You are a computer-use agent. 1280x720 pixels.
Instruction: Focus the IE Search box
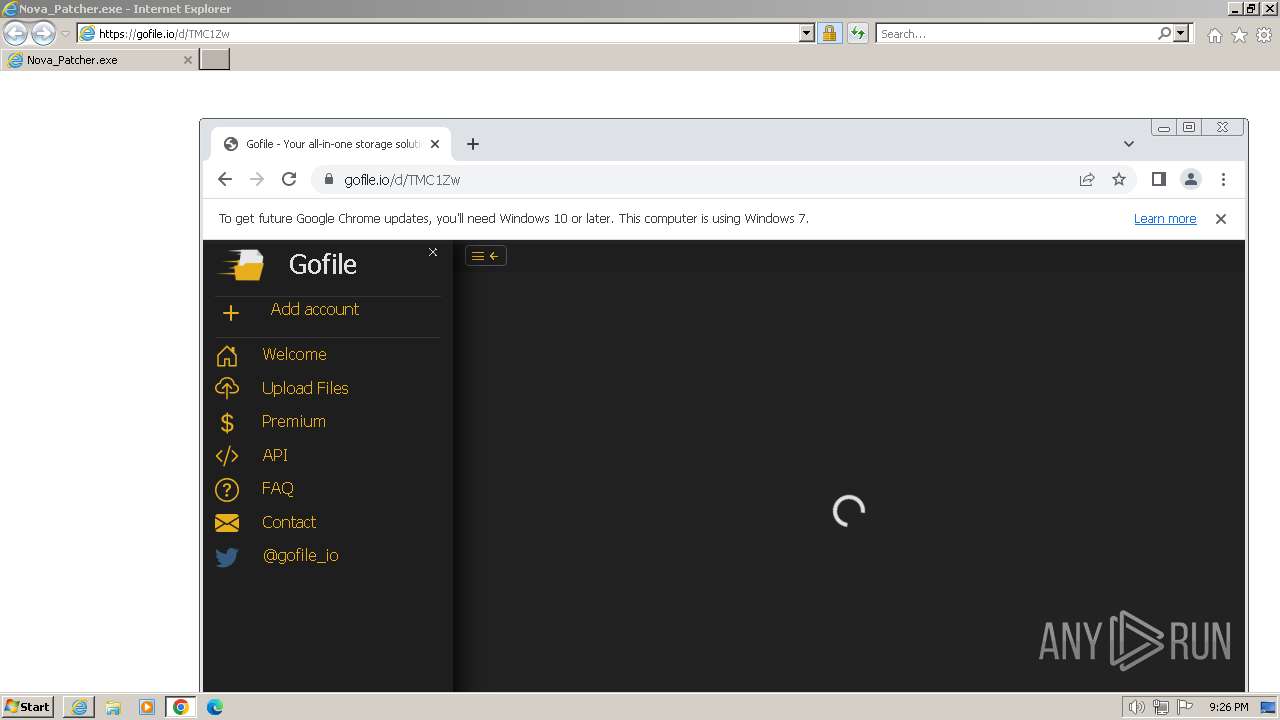pos(1015,33)
